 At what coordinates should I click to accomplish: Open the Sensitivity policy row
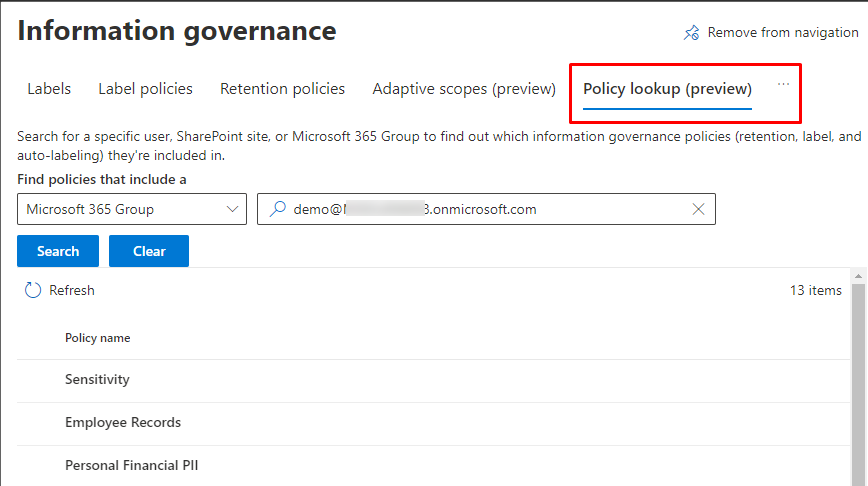coord(97,380)
